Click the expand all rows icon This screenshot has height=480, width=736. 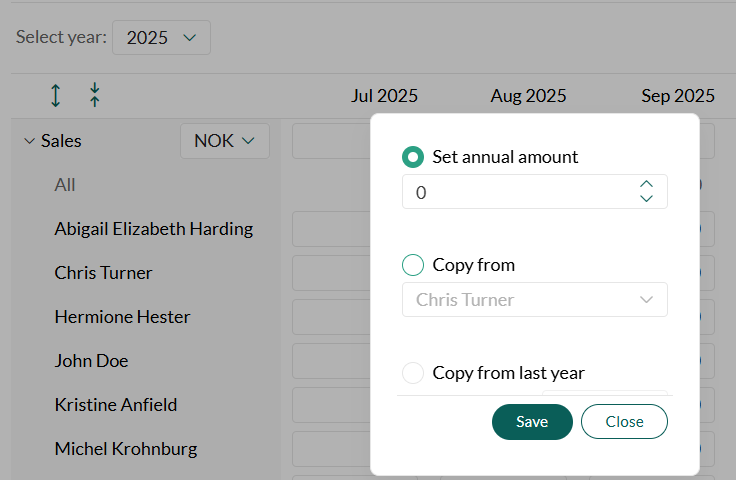pos(56,96)
